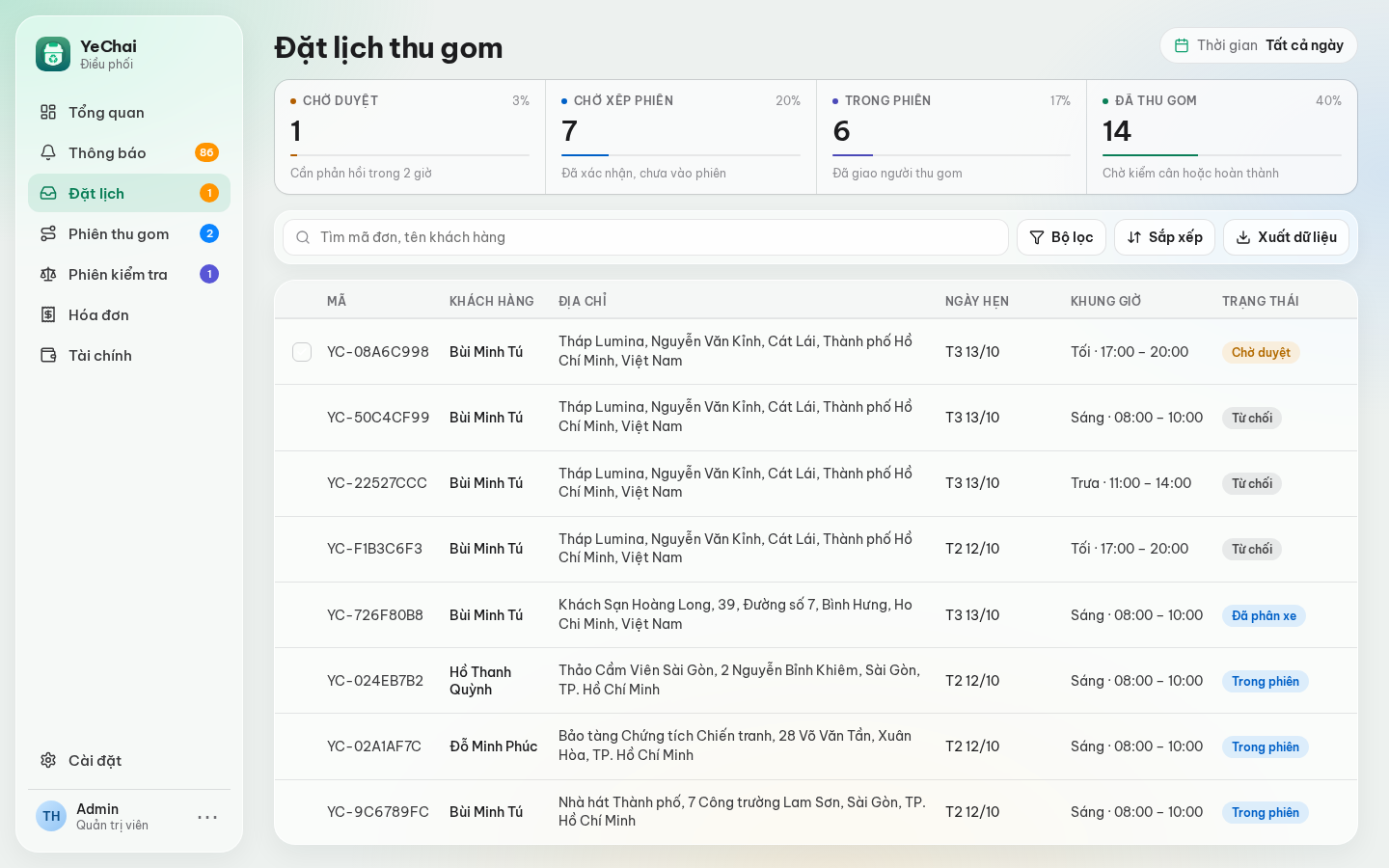Click the YeChai logo icon
Screen dimensions: 1389x868
[53, 54]
